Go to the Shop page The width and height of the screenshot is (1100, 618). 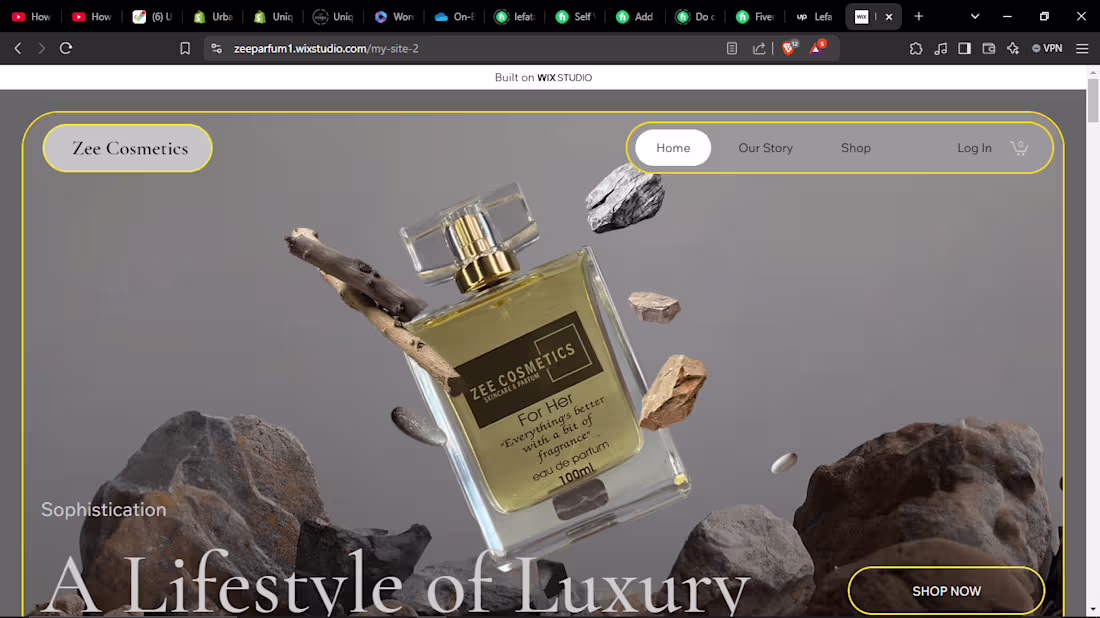tap(856, 148)
